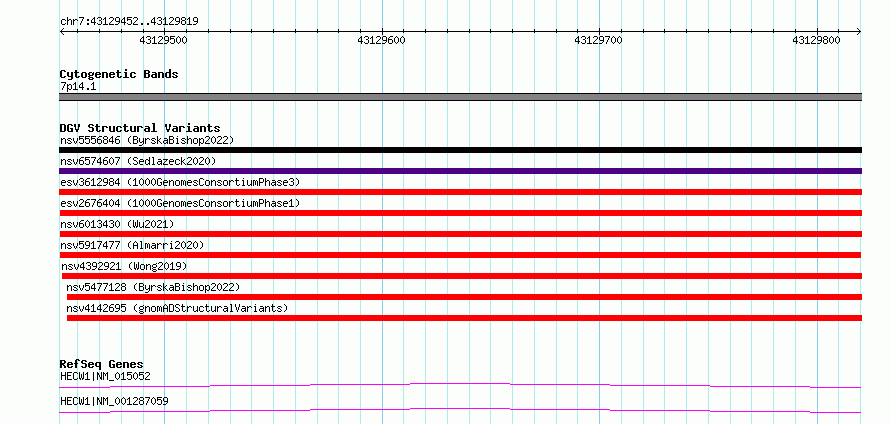Click the gray 7p14.1 cytogenetic band bar
The height and width of the screenshot is (424, 890).
(460, 97)
